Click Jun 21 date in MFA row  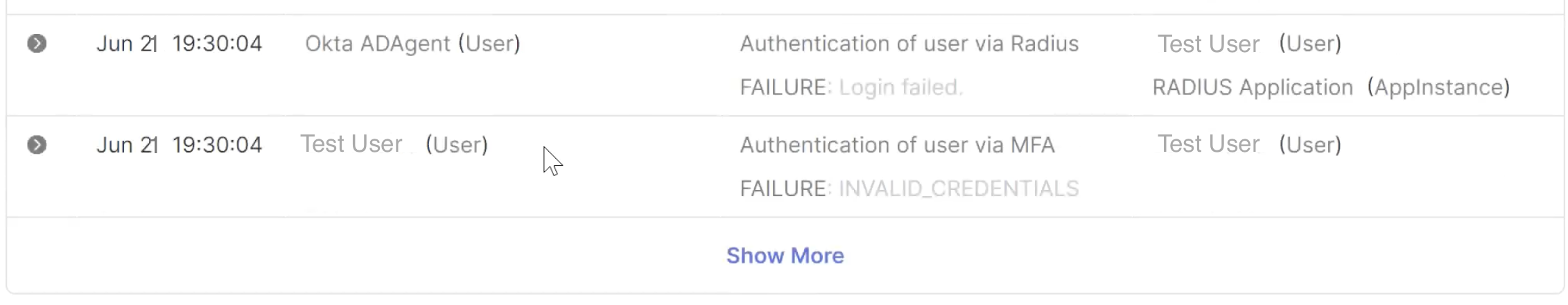coord(127,145)
